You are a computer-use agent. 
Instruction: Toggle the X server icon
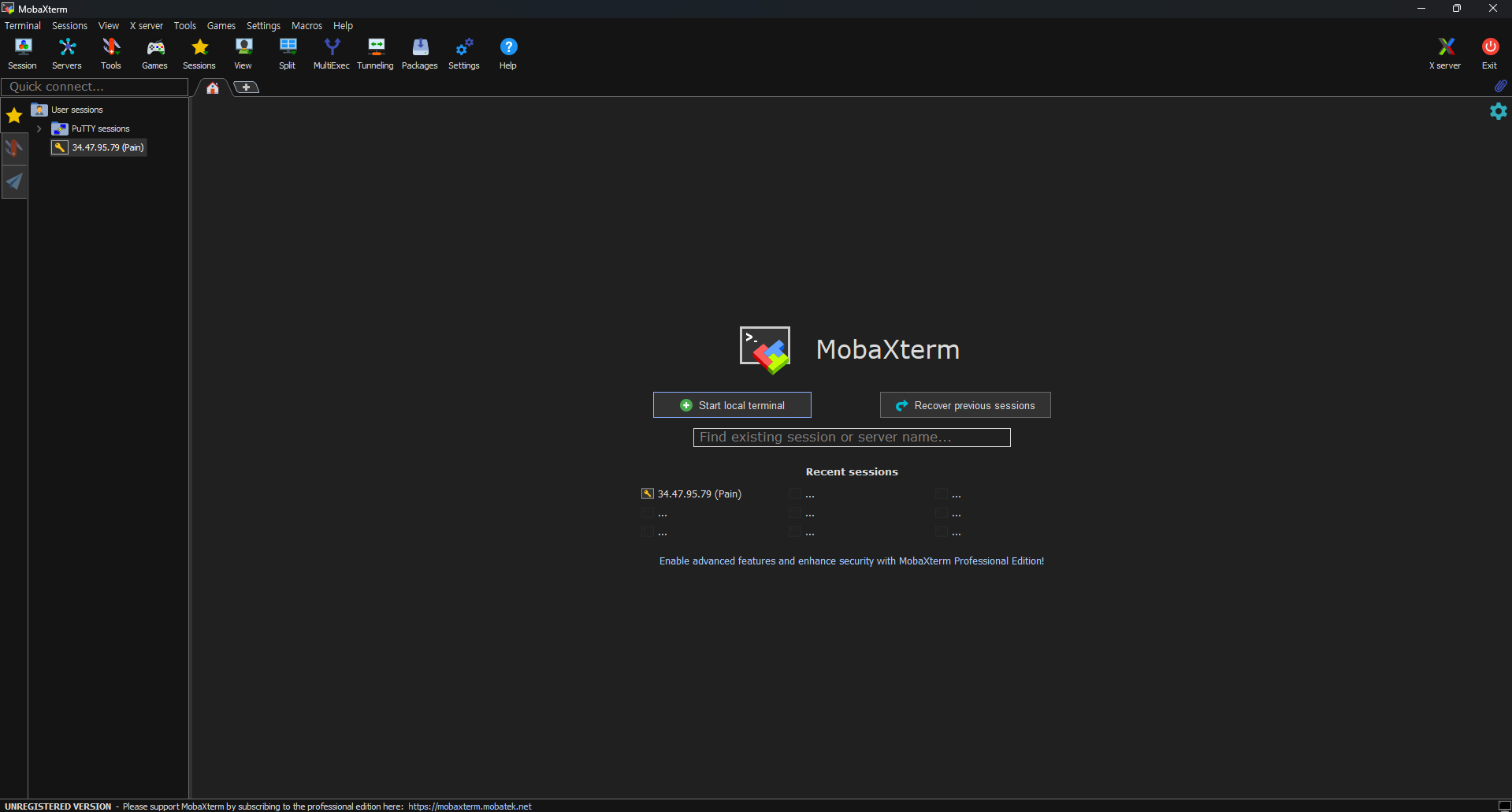(1446, 54)
